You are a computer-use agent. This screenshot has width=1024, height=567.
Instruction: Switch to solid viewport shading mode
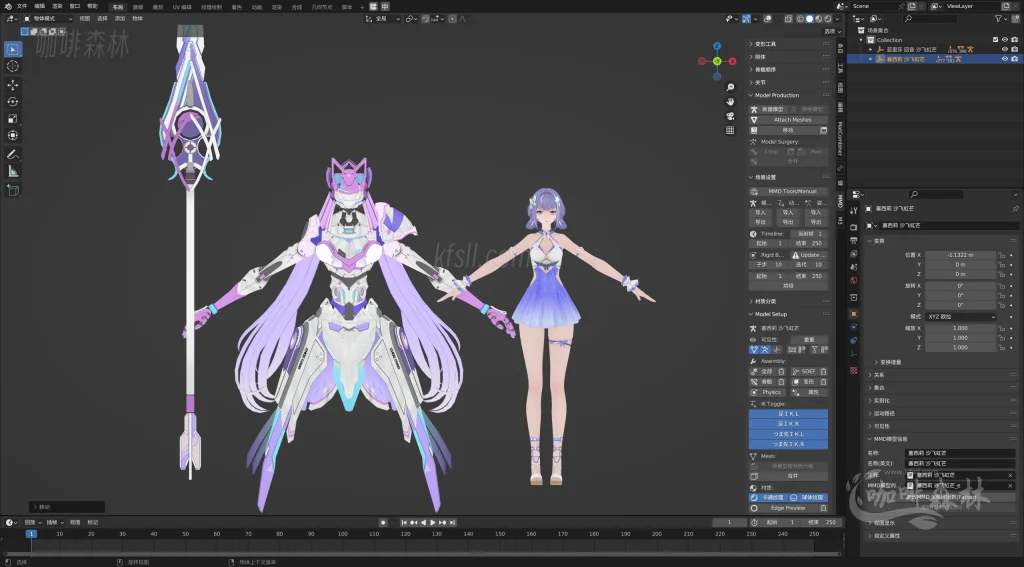click(x=809, y=19)
